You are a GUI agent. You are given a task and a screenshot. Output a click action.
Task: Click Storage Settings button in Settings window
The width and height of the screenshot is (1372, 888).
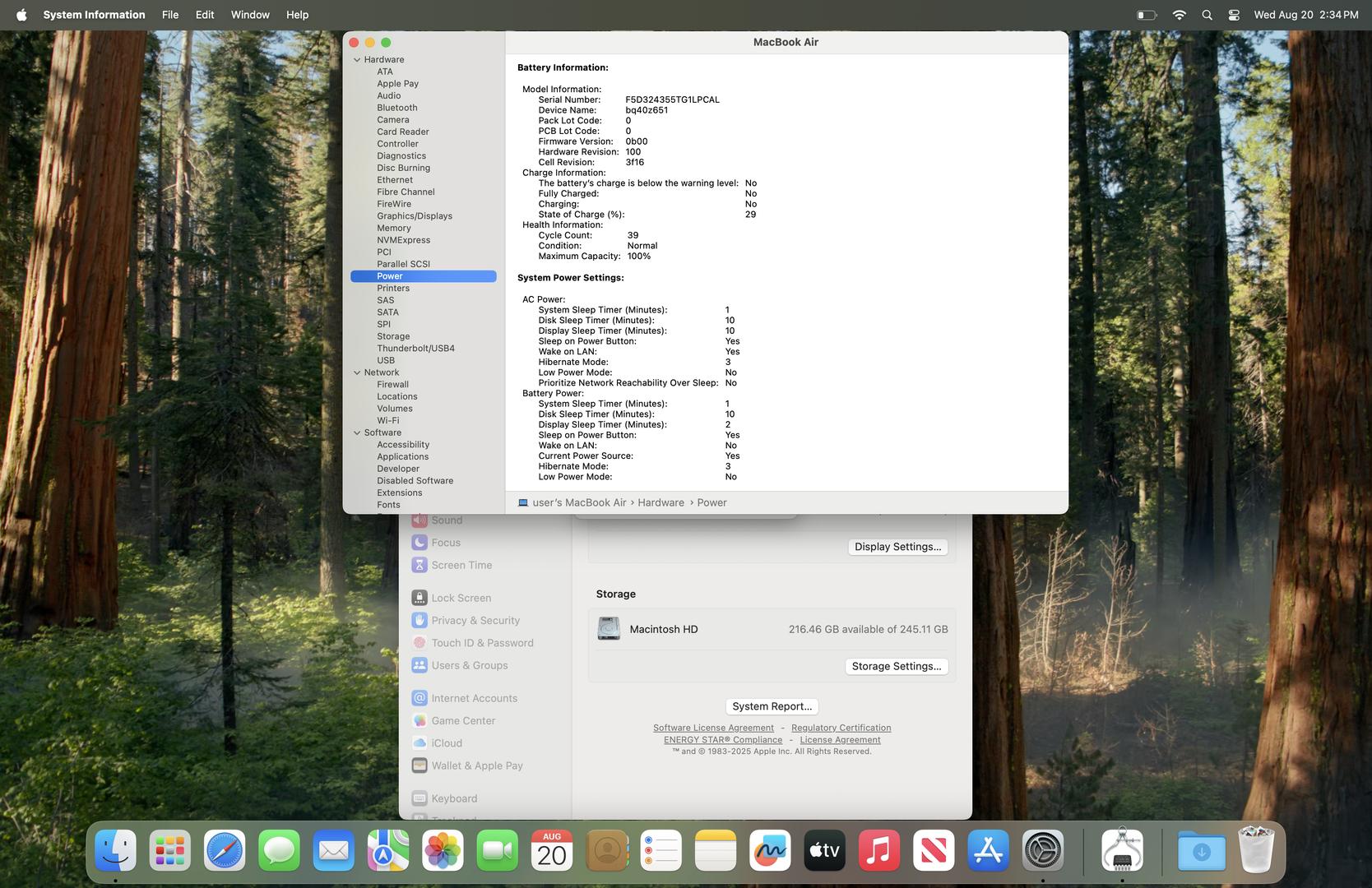click(896, 667)
